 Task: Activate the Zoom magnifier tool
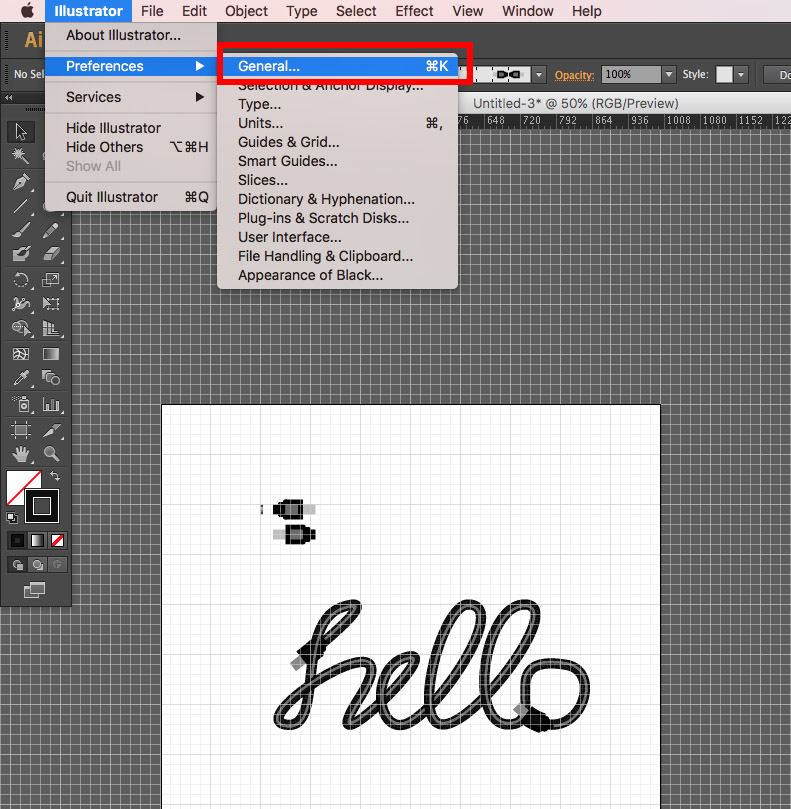click(x=52, y=454)
